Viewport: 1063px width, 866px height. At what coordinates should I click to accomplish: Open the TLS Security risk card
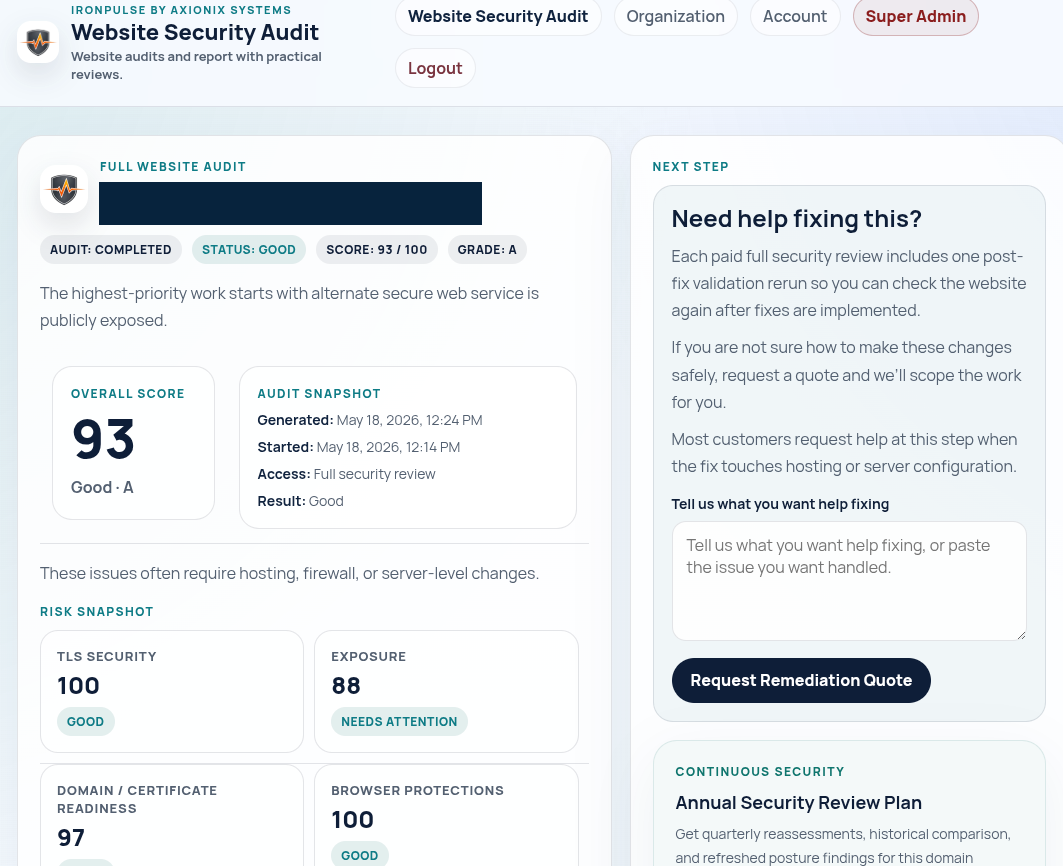[x=172, y=692]
